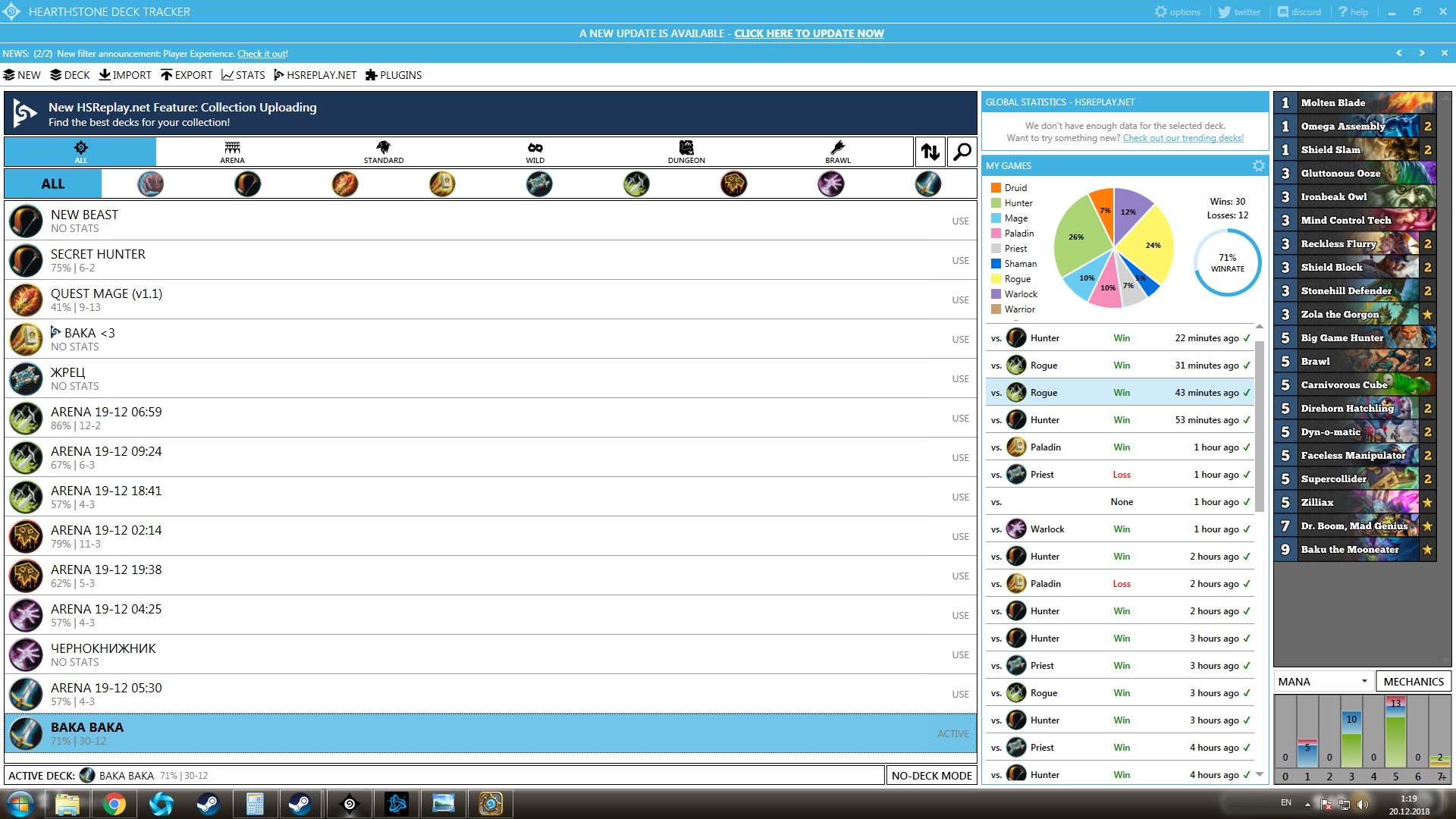The image size is (1456, 819).
Task: Toggle NO-DECK MODE button
Action: (931, 776)
